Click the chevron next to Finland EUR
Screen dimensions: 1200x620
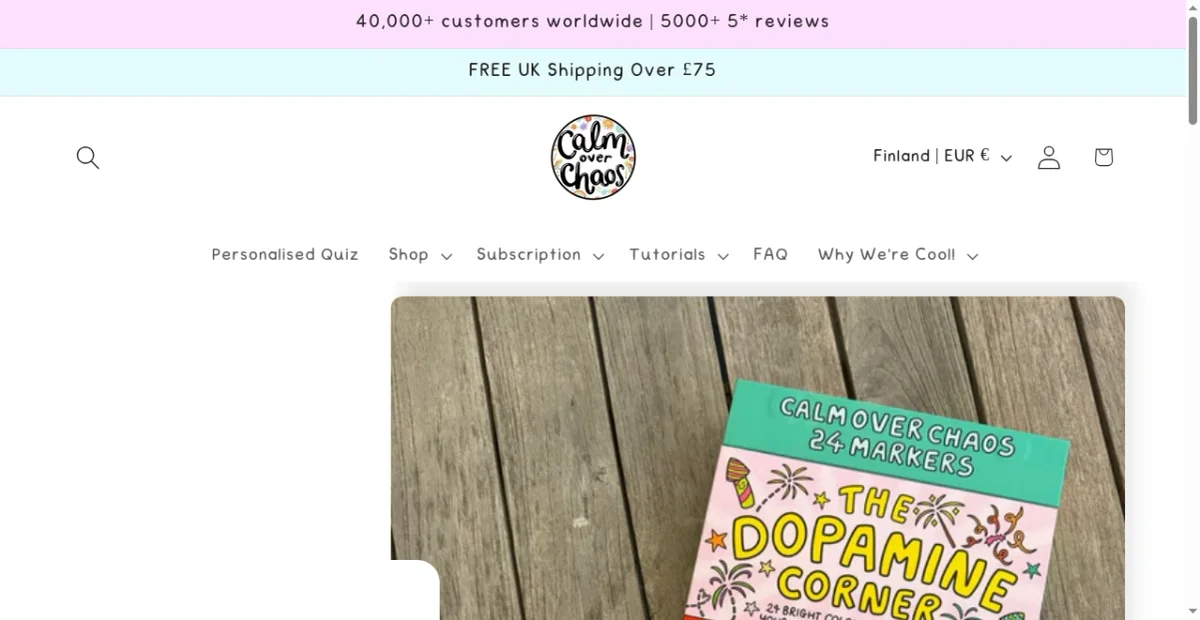(1006, 158)
